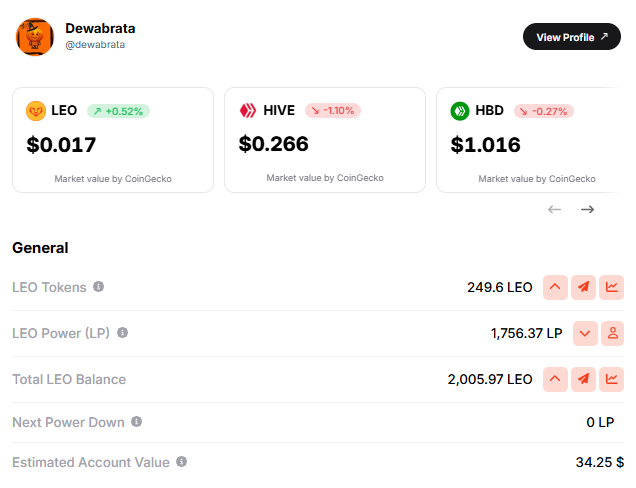Click the HBD price $1.016
The height and width of the screenshot is (488, 636).
pyautogui.click(x=485, y=145)
